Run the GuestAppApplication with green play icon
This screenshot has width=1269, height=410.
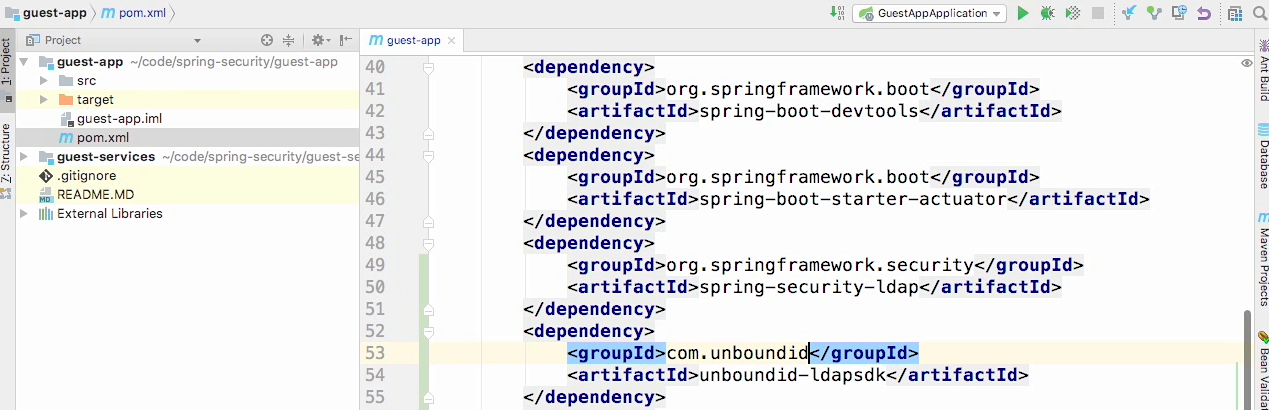tap(1023, 14)
